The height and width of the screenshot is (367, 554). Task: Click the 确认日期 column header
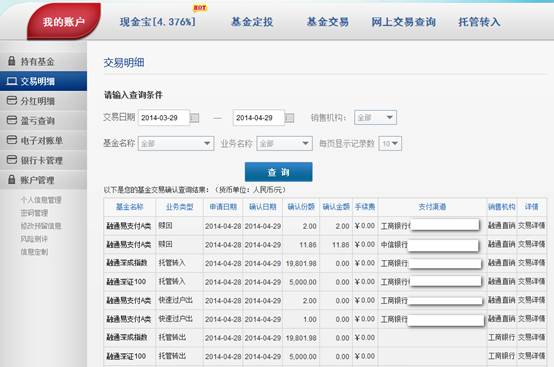coord(263,207)
